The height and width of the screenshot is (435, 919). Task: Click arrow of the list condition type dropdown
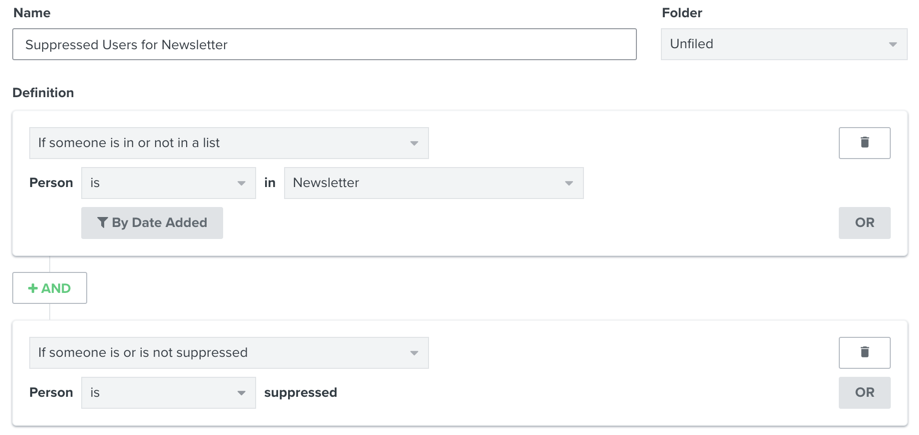(414, 143)
